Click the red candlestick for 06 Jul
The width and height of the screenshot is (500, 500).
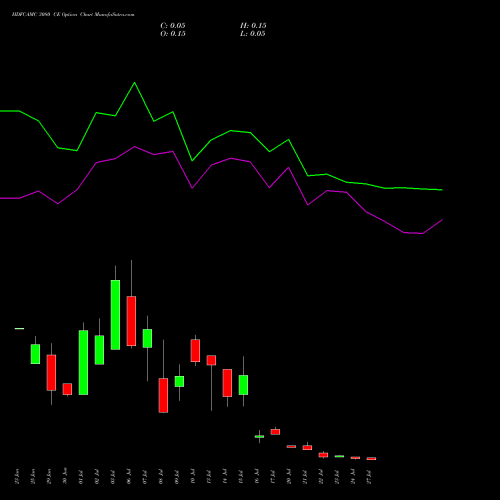pos(131,321)
